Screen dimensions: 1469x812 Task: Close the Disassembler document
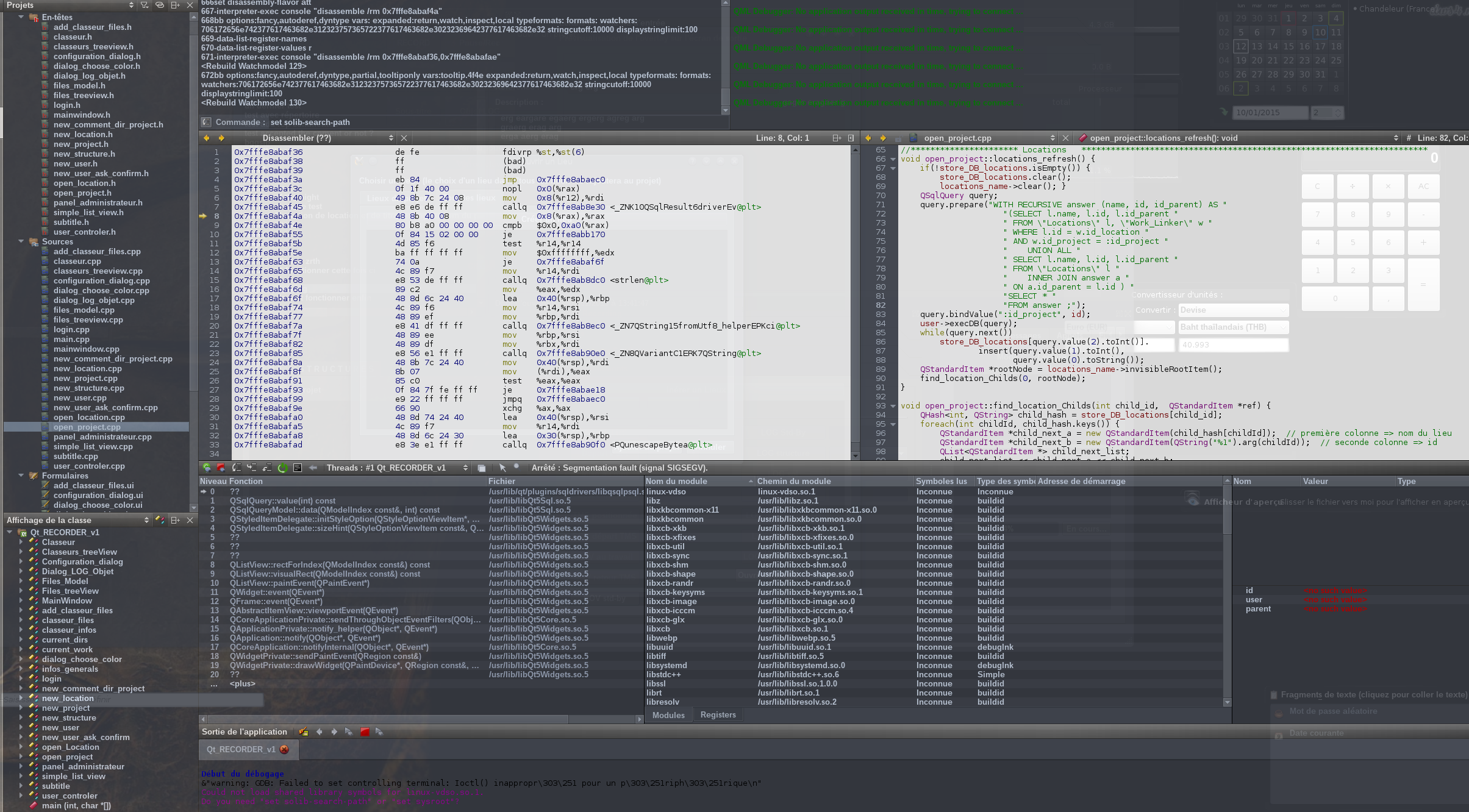click(x=404, y=138)
